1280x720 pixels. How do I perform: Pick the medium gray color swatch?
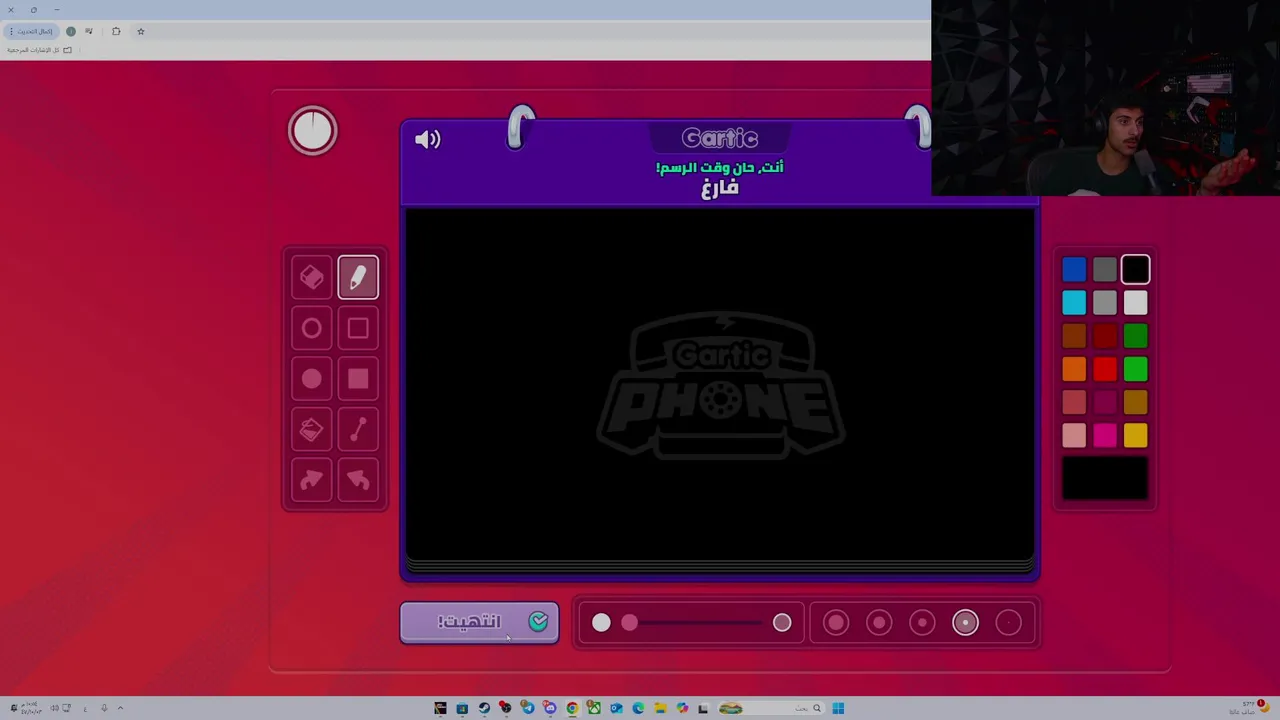(x=1105, y=302)
